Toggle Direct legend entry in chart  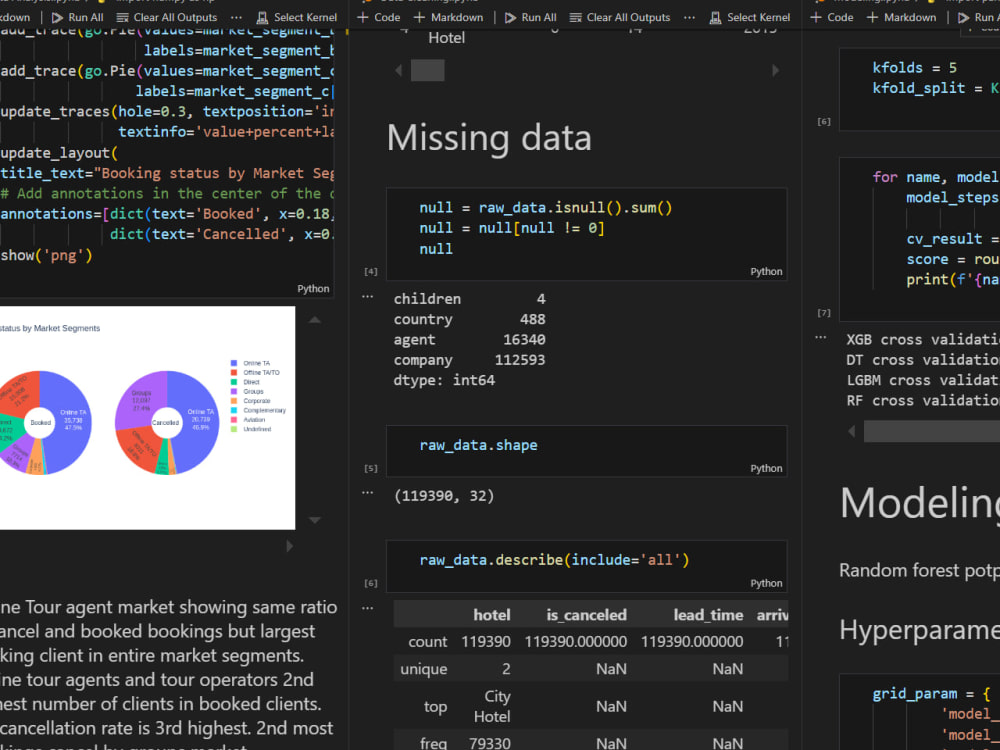click(x=246, y=382)
